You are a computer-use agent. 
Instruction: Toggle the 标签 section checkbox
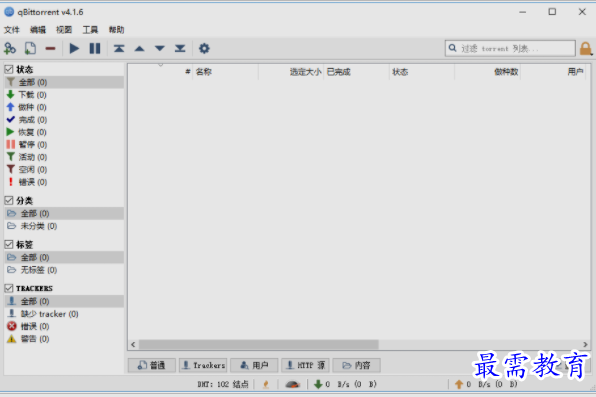9,244
